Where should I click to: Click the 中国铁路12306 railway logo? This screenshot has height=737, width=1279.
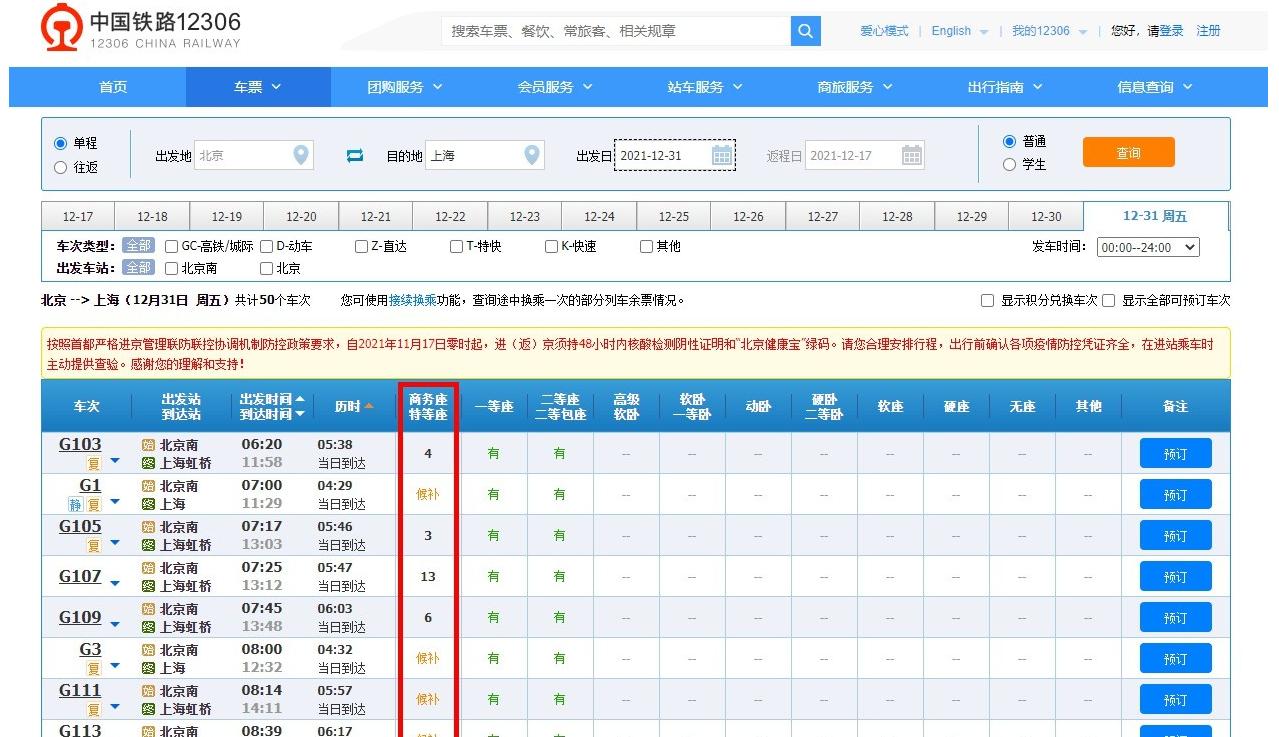pos(60,29)
